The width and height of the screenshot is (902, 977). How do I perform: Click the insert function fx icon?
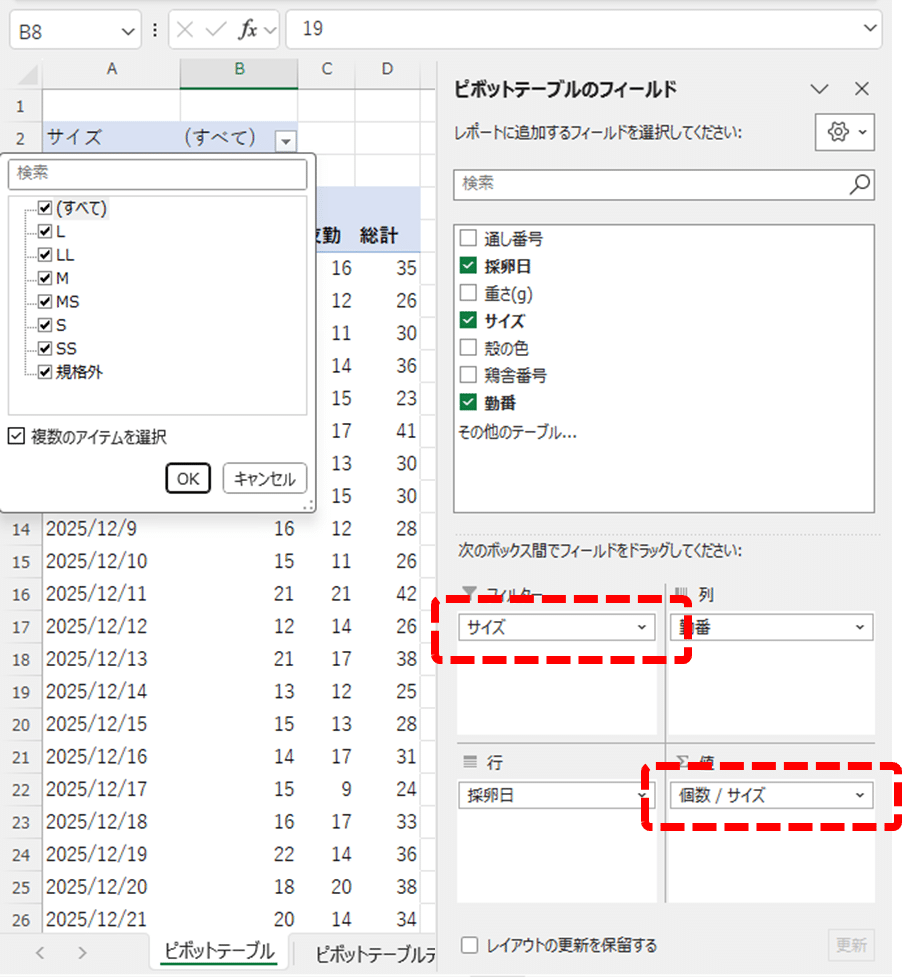[x=247, y=29]
